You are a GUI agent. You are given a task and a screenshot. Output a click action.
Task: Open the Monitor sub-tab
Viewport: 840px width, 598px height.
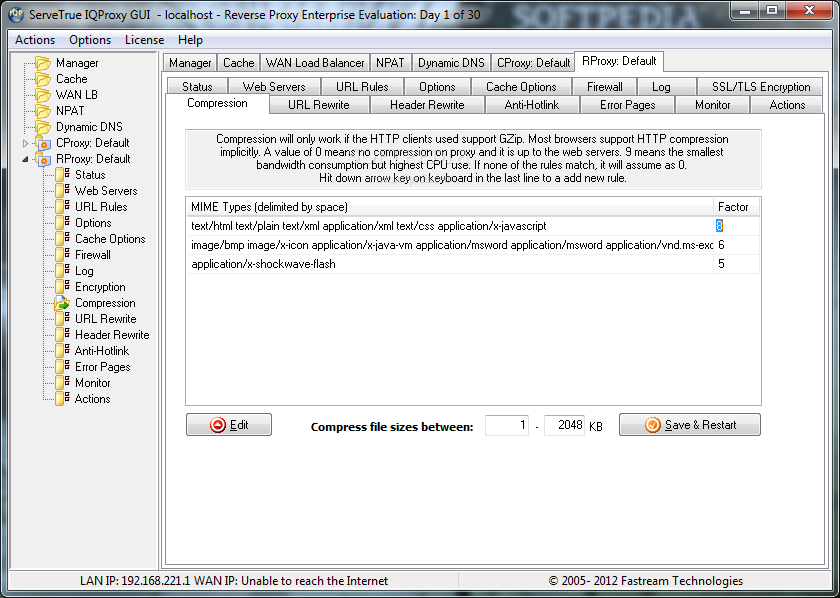point(712,105)
